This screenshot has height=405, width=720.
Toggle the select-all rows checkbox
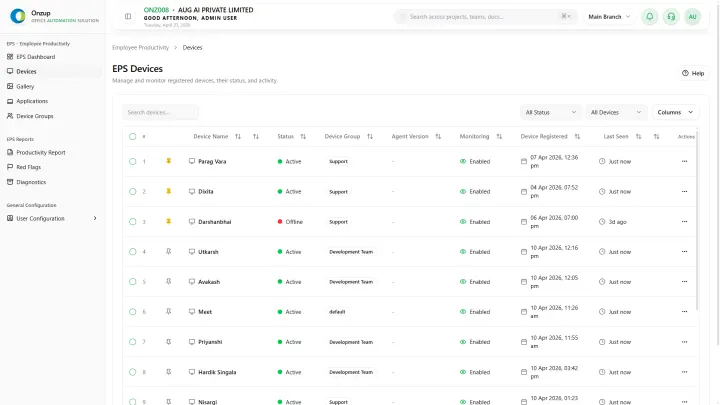pos(133,136)
